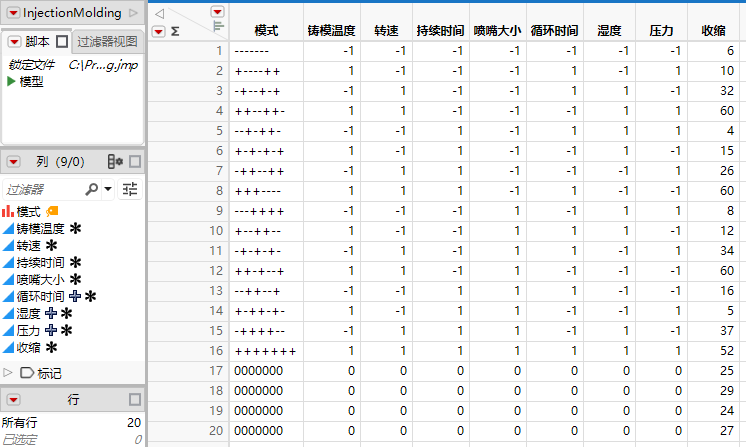Click the 模式 cell '+++++++' in row 16
The image size is (746, 447).
265,351
